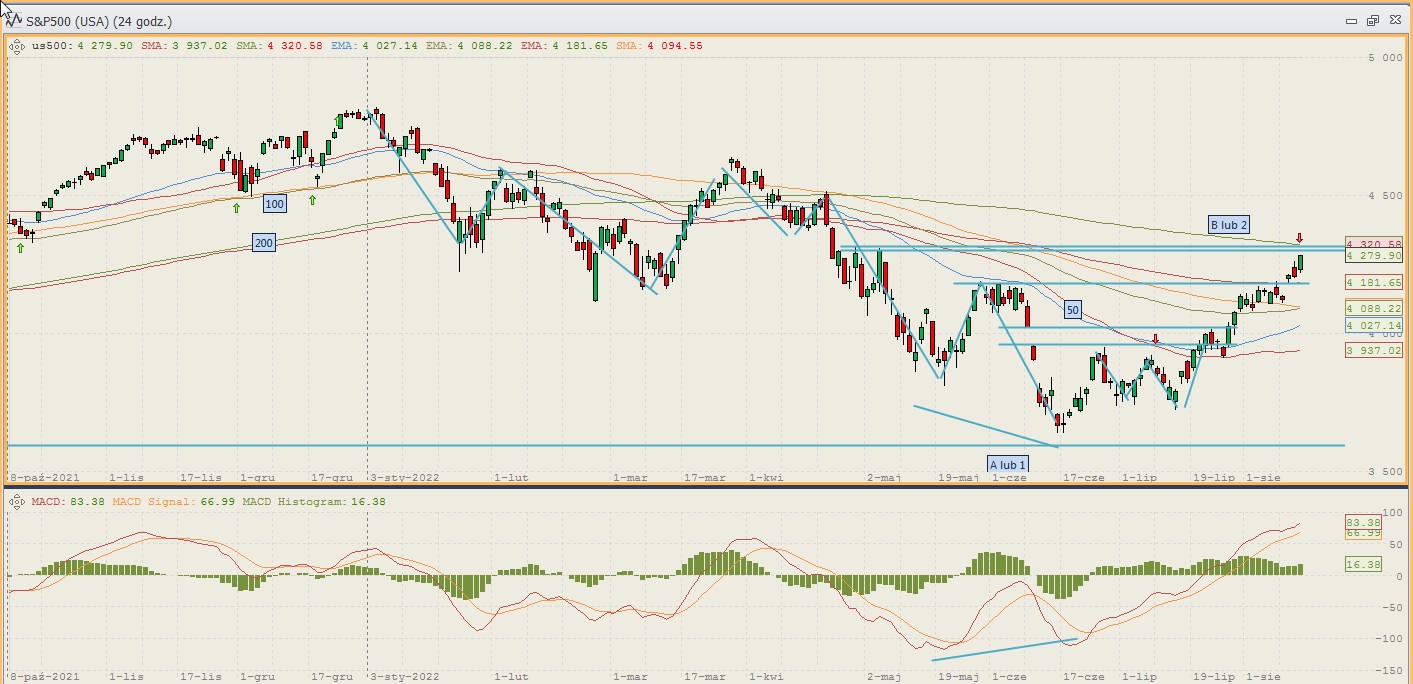Image resolution: width=1413 pixels, height=684 pixels.
Task: Select the "50" moving average label
Action: click(x=1073, y=310)
